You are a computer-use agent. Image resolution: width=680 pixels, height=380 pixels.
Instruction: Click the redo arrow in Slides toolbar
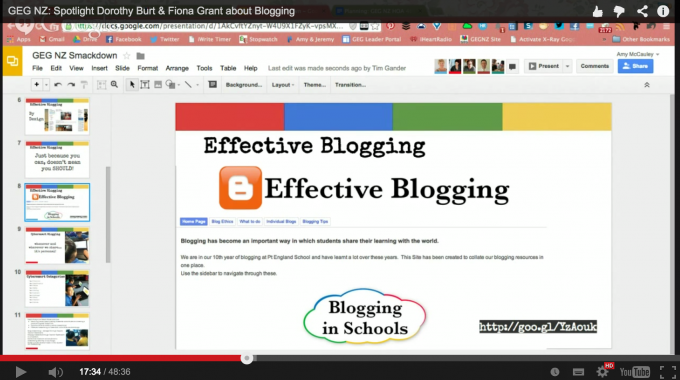(x=71, y=85)
